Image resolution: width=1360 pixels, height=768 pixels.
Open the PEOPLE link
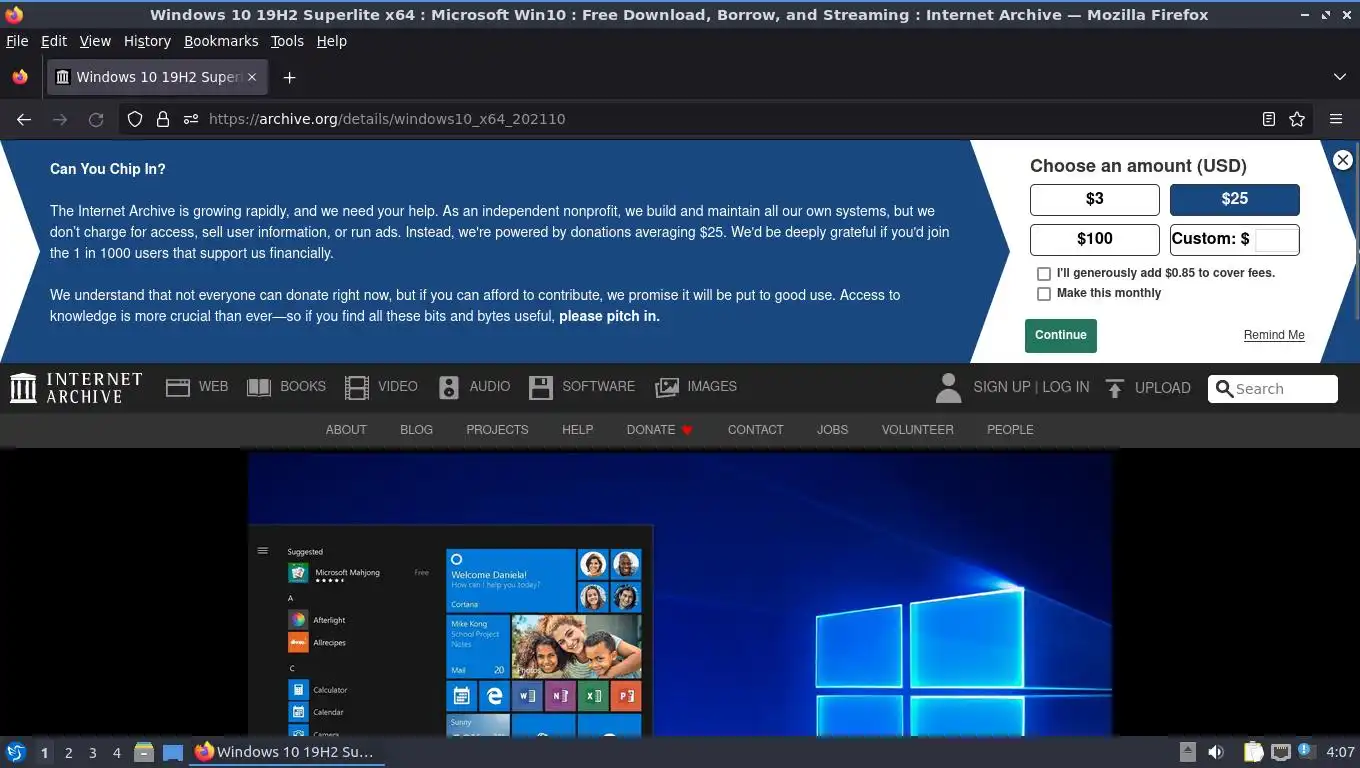coord(1010,430)
